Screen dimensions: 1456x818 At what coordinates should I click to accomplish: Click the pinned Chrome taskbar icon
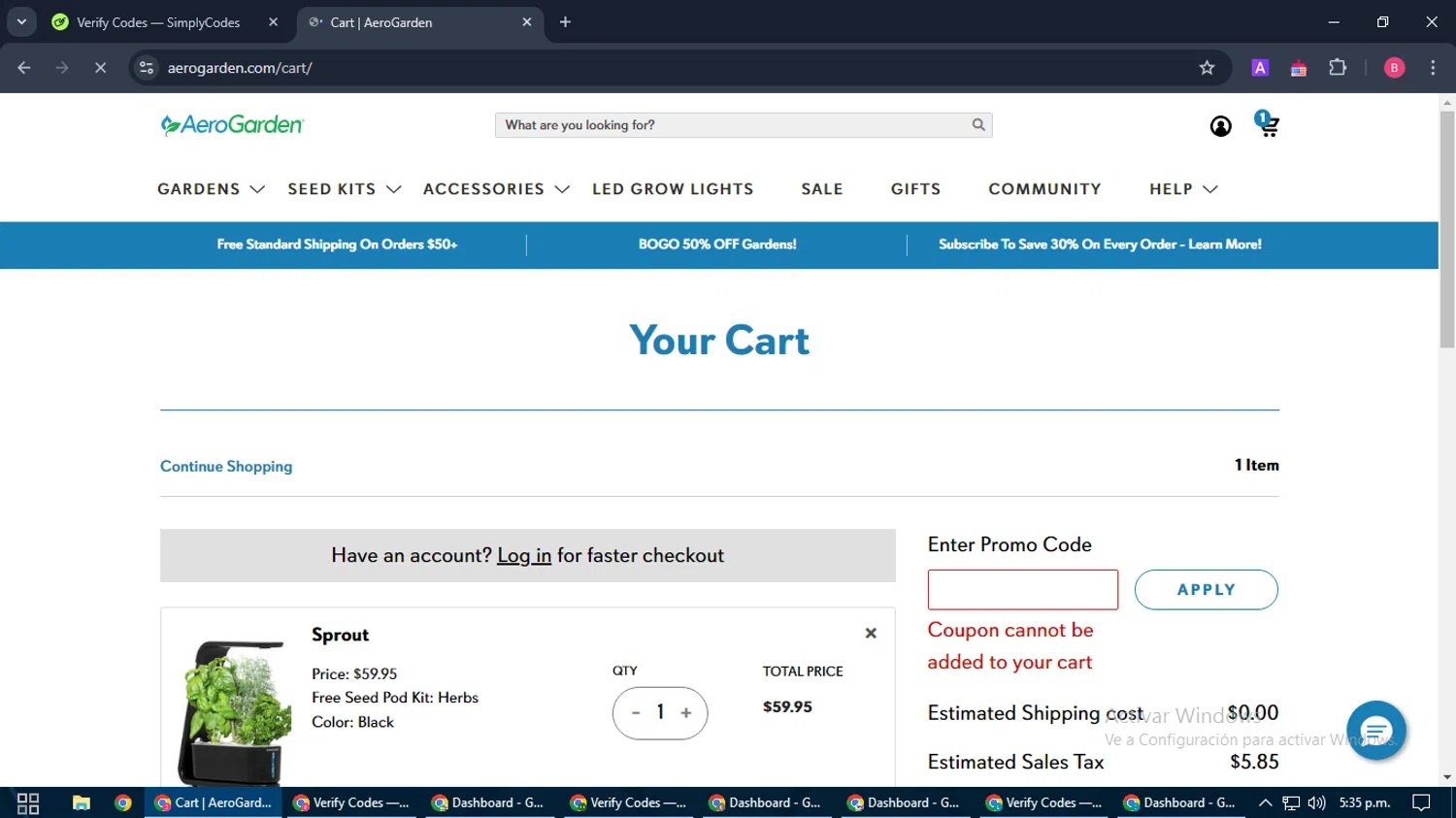(x=123, y=802)
